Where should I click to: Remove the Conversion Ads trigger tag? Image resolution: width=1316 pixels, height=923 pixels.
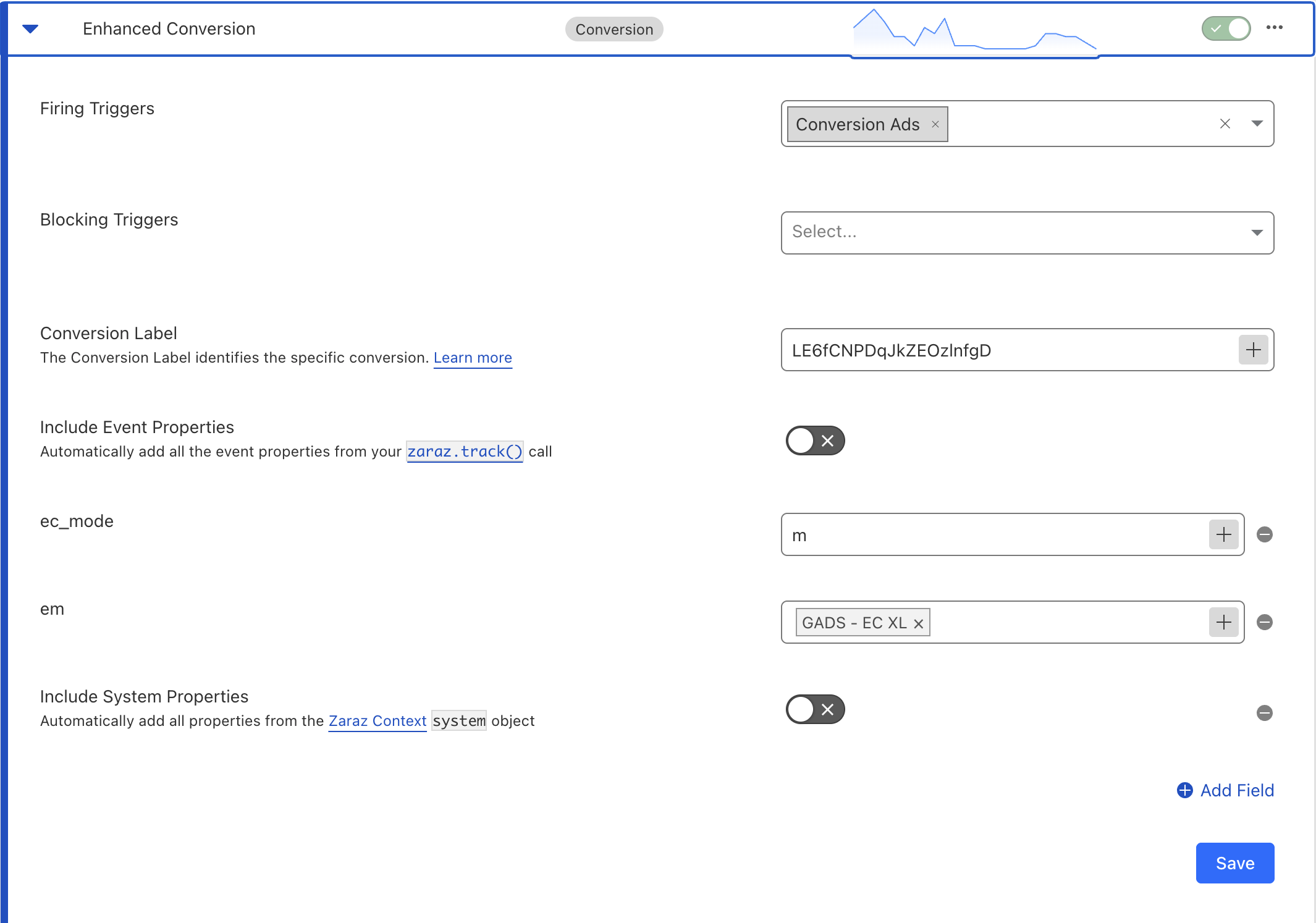(x=935, y=124)
